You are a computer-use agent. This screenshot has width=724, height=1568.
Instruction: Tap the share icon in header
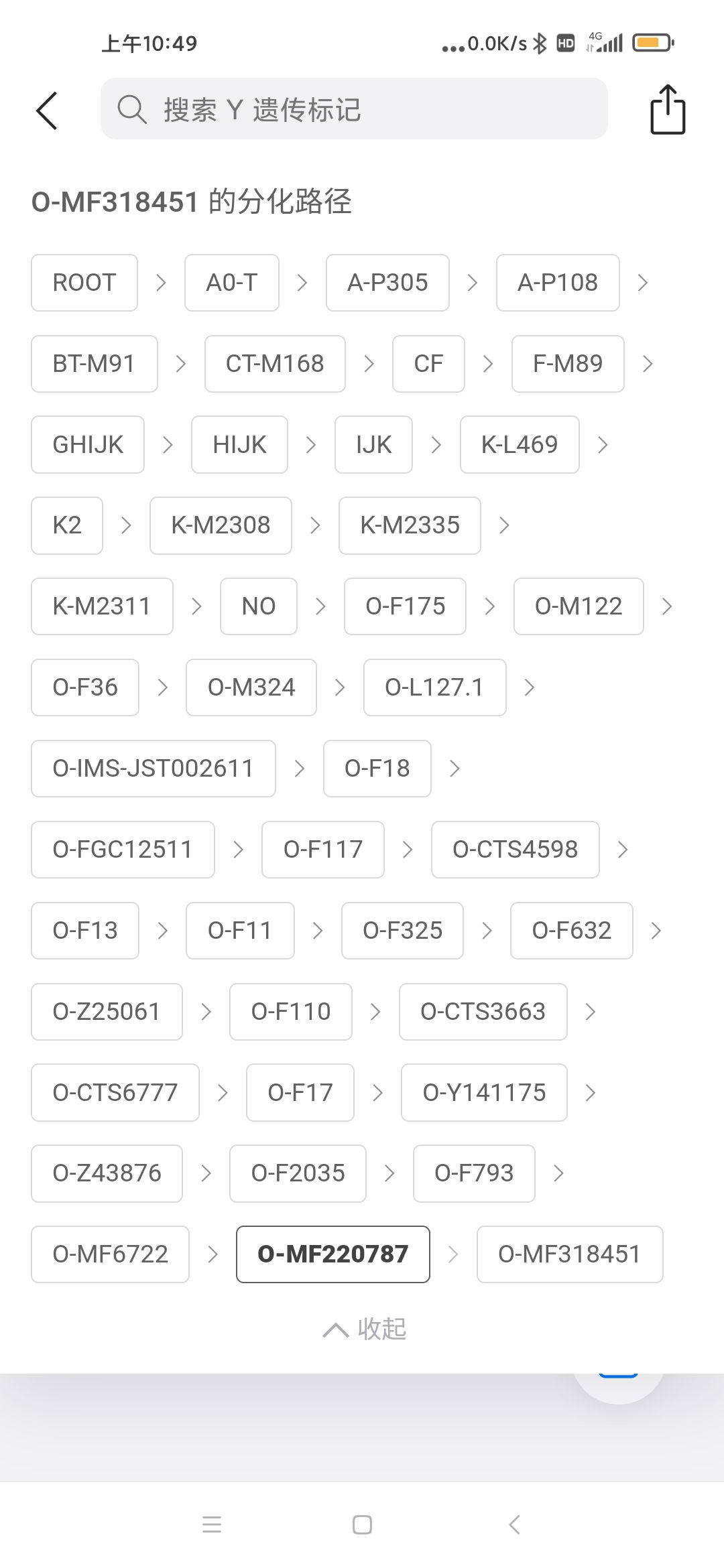coord(668,110)
